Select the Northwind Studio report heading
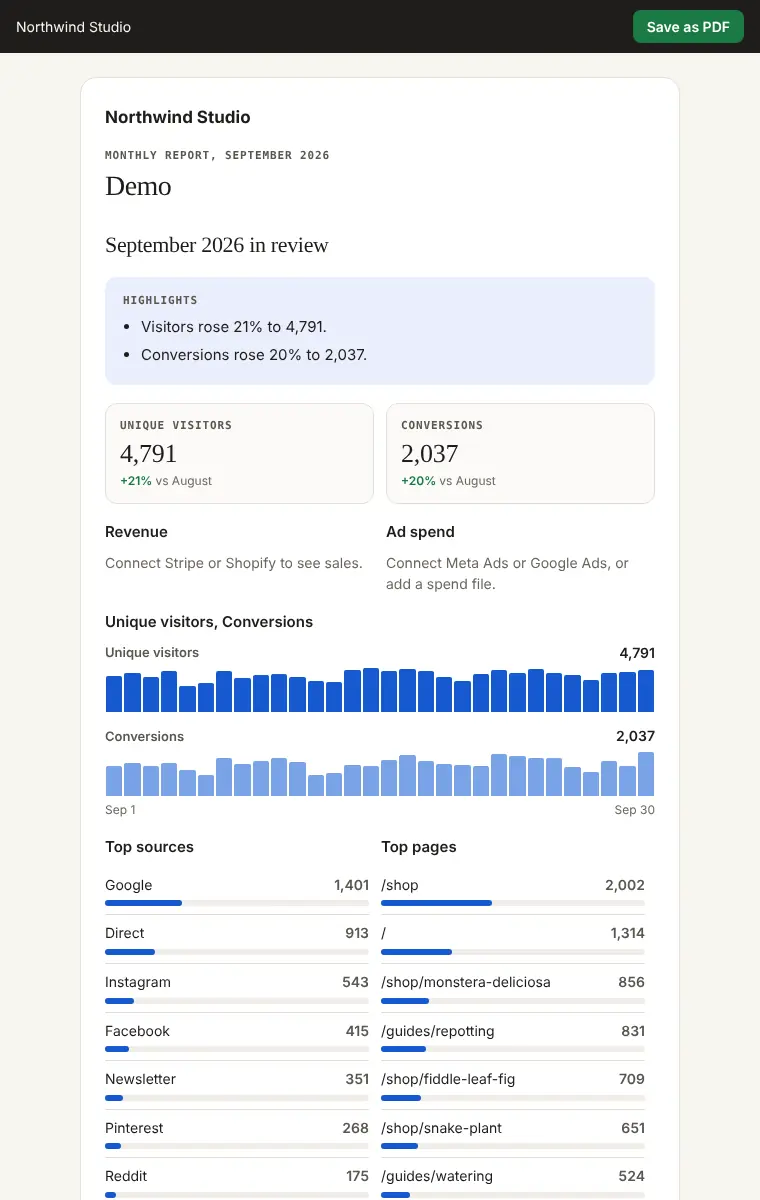The width and height of the screenshot is (760, 1200). pos(178,117)
